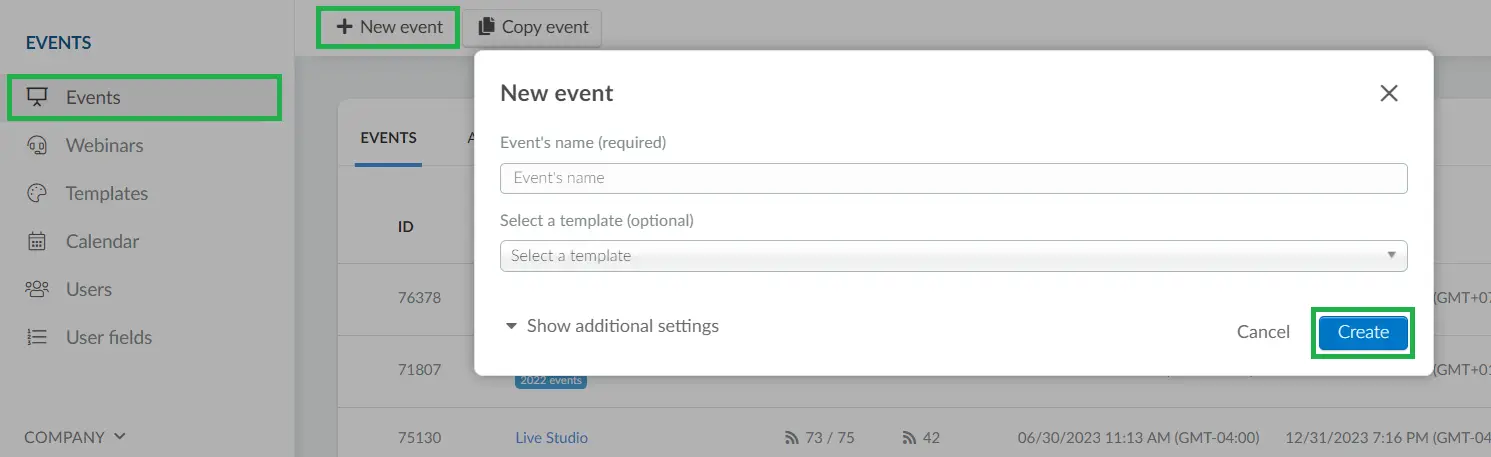Click the 2022 events tag

coord(551,381)
